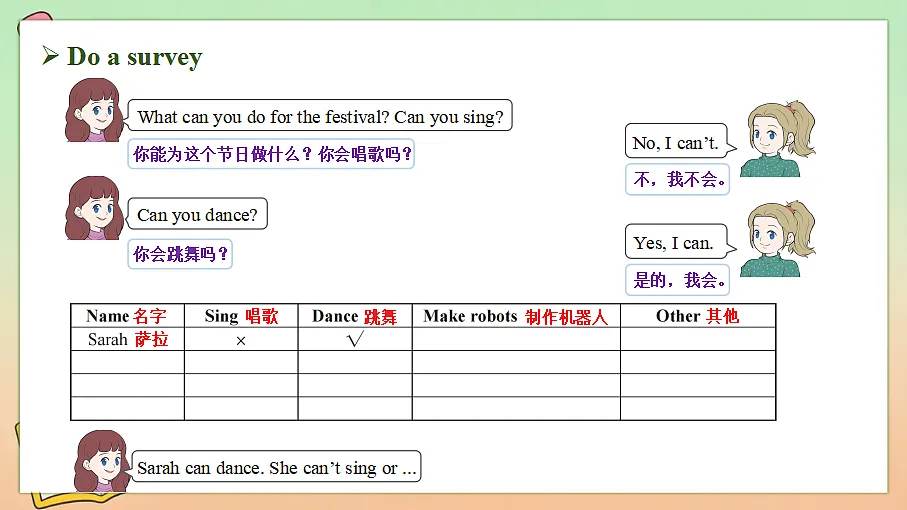The width and height of the screenshot is (907, 510).
Task: Select the '不，我不会。' translation box
Action: tap(677, 179)
